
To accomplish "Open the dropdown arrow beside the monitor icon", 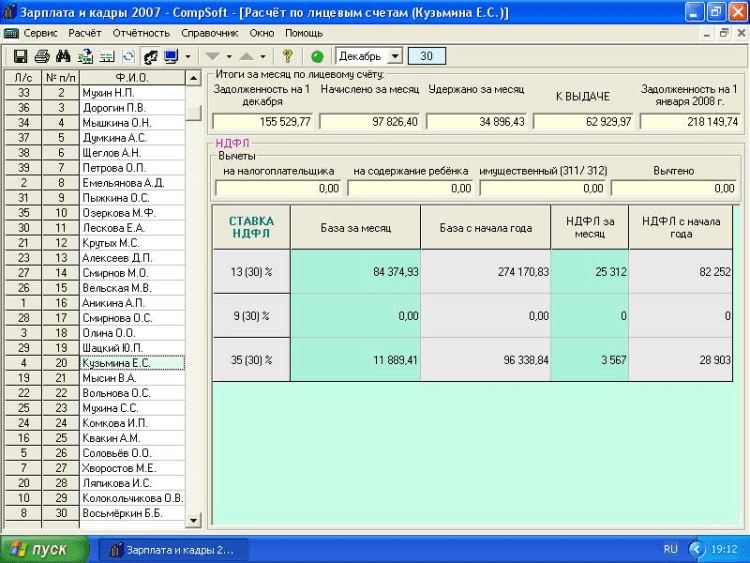I will [x=188, y=56].
